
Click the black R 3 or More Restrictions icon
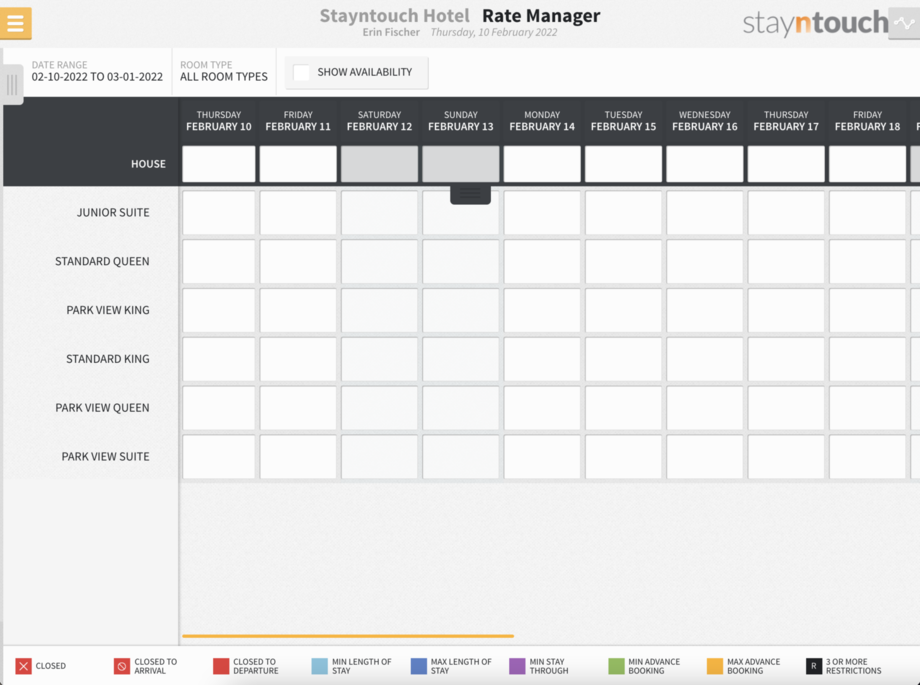[814, 666]
